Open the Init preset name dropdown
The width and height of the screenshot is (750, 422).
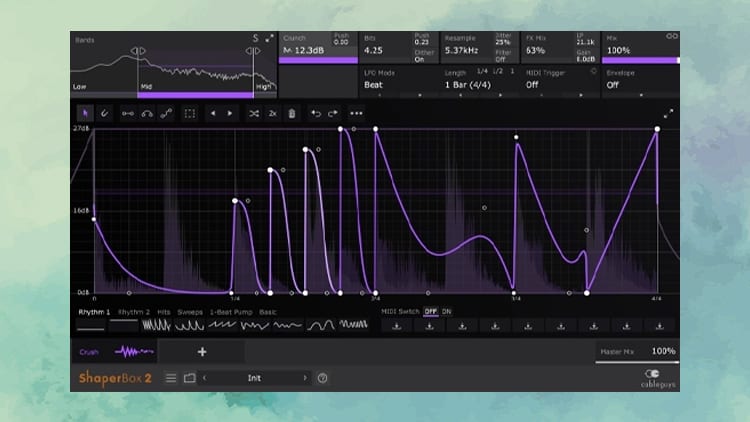[254, 378]
